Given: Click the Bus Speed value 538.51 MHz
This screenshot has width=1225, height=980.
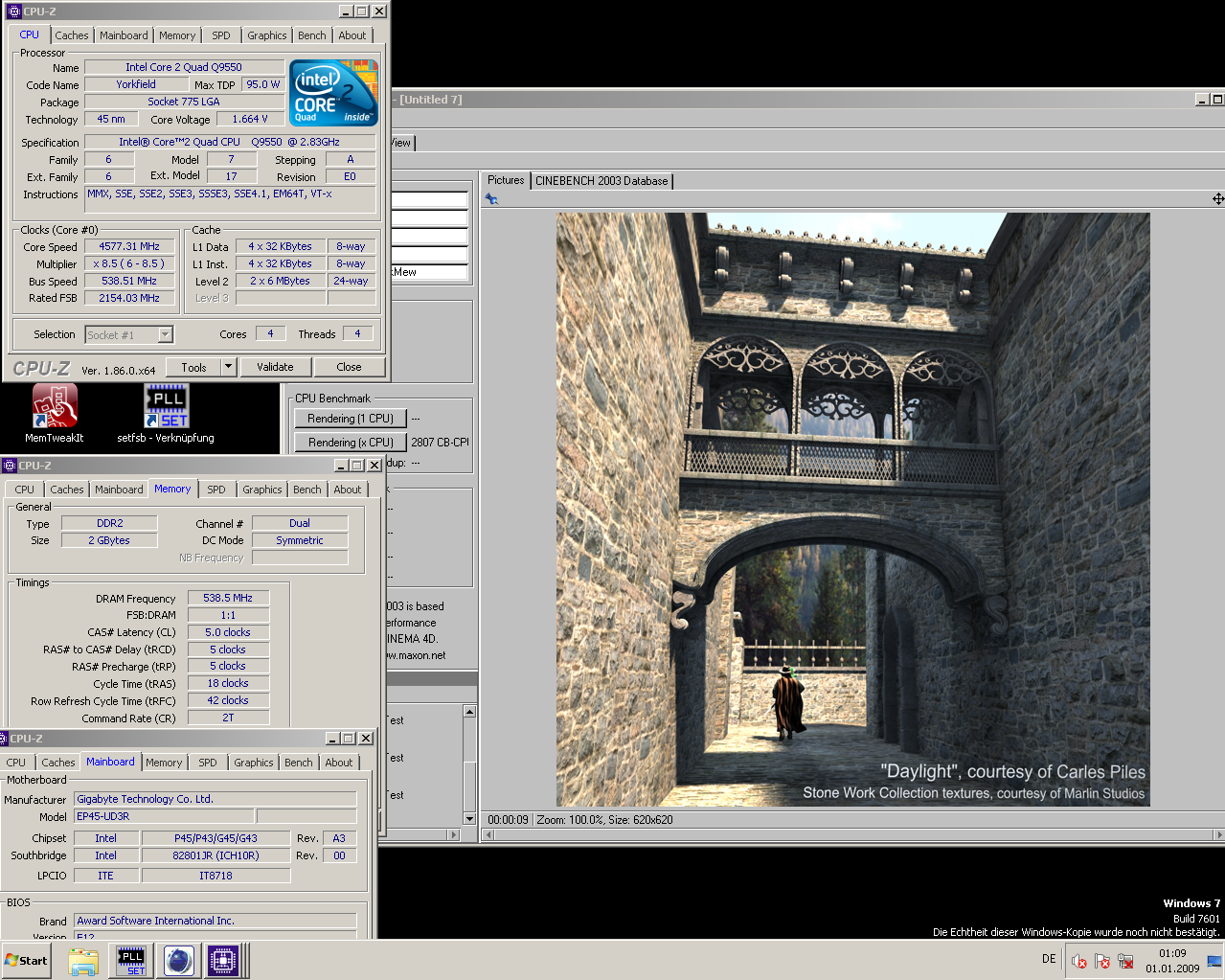Looking at the screenshot, I should (x=129, y=281).
